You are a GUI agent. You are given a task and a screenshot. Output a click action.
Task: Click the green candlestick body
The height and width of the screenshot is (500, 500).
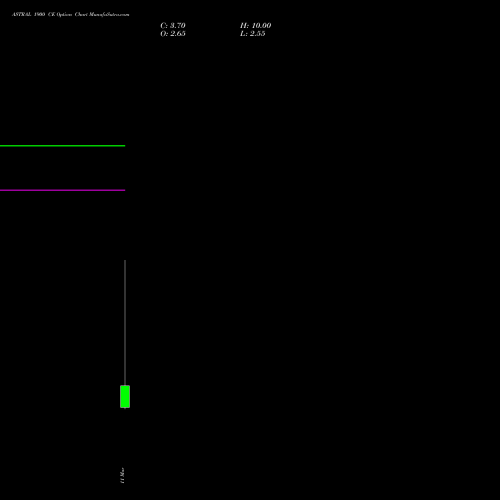pos(125,396)
